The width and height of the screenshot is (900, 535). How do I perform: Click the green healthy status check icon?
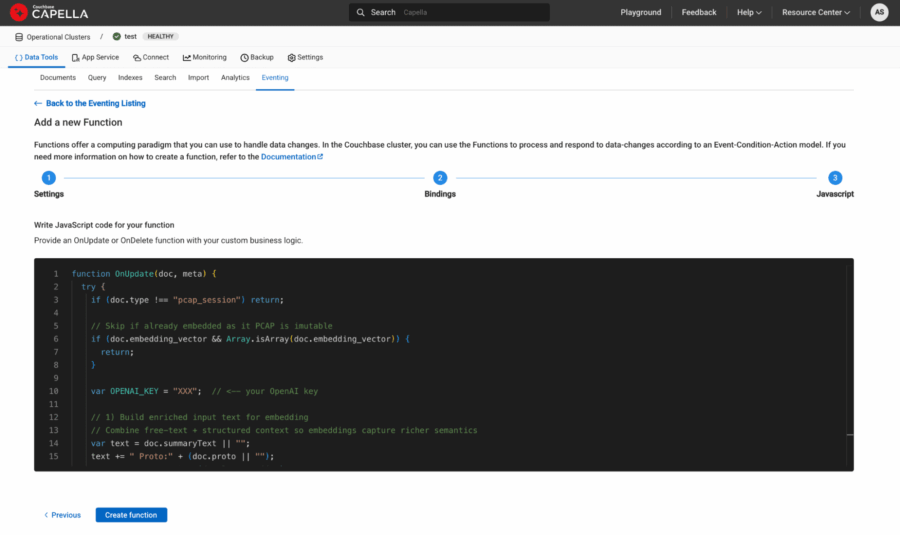tap(117, 36)
